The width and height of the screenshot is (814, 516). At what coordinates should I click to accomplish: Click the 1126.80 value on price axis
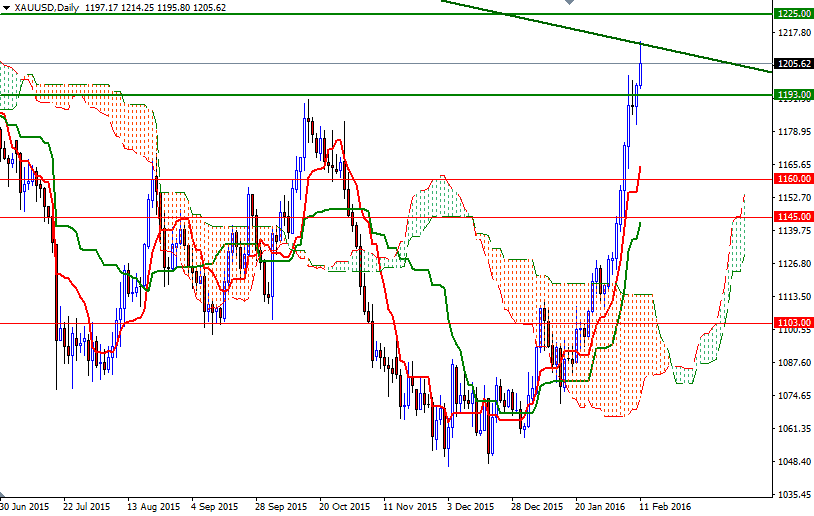pyautogui.click(x=794, y=264)
